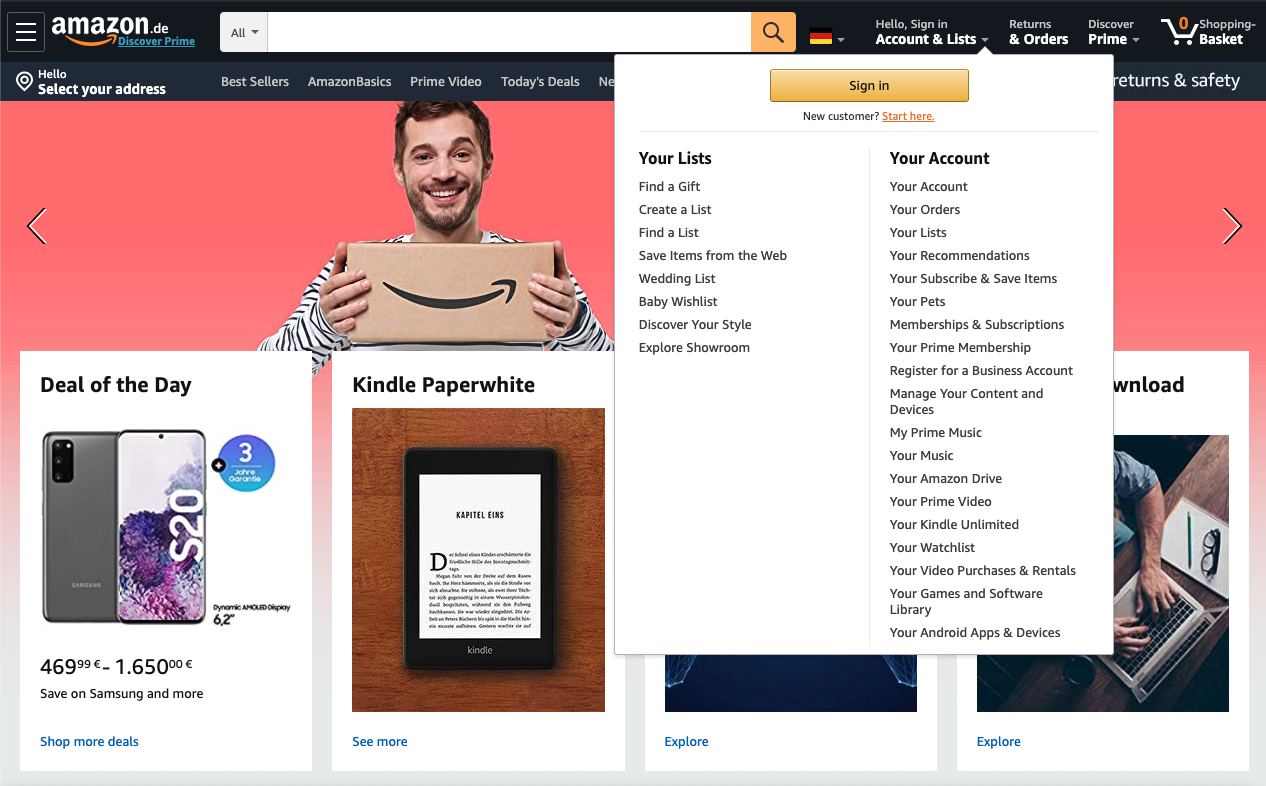Open the German flag language selector
This screenshot has height=786, width=1266.
pos(827,38)
